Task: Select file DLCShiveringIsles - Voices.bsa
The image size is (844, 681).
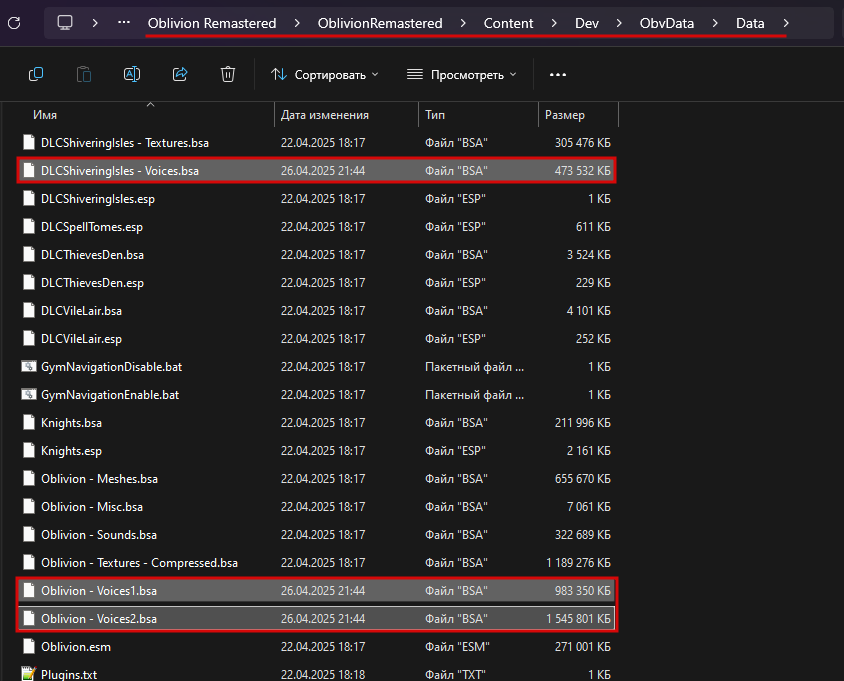Action: pyautogui.click(x=316, y=171)
